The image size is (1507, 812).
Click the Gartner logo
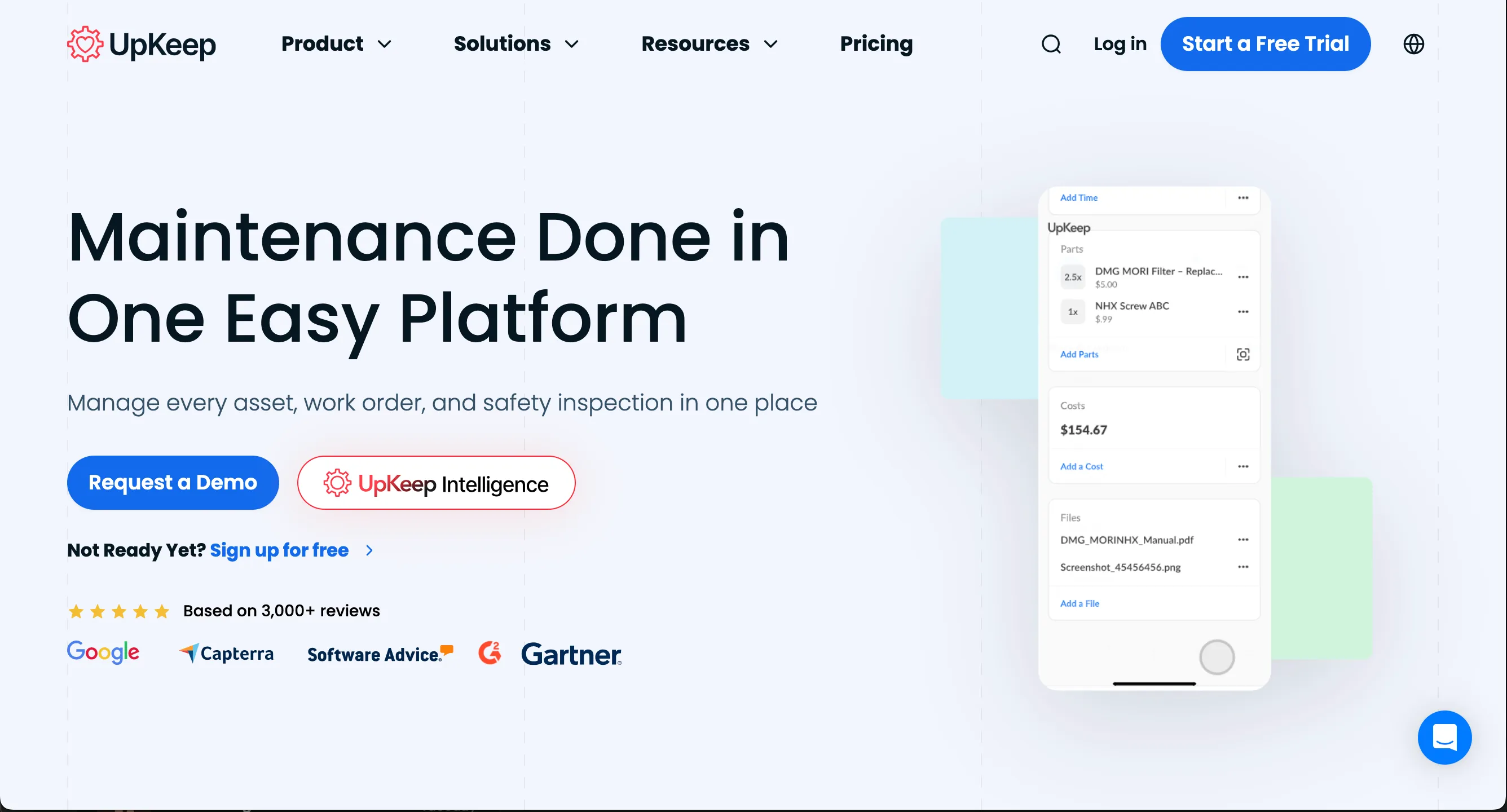click(570, 654)
